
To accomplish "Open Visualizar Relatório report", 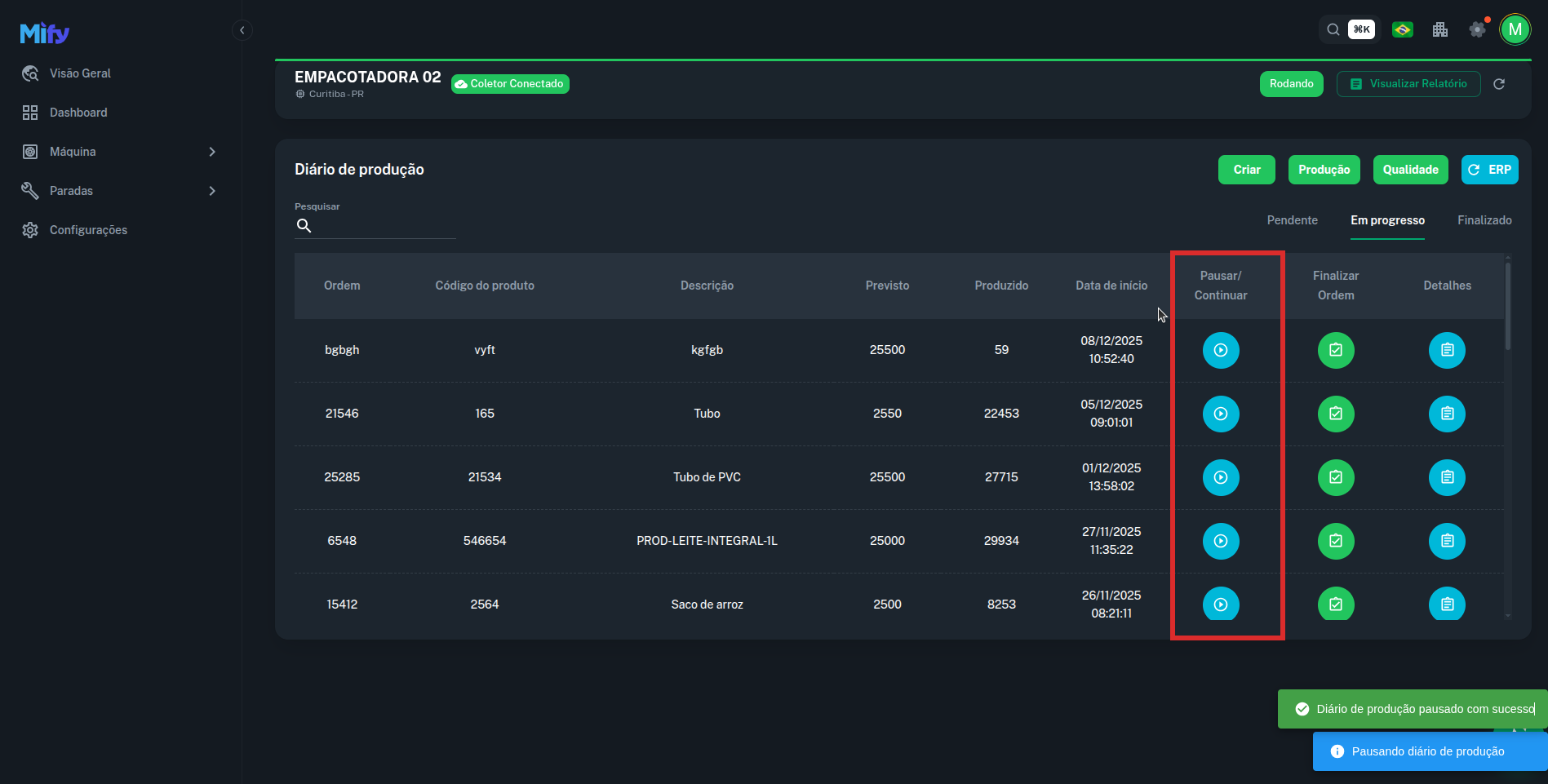I will pos(1408,84).
